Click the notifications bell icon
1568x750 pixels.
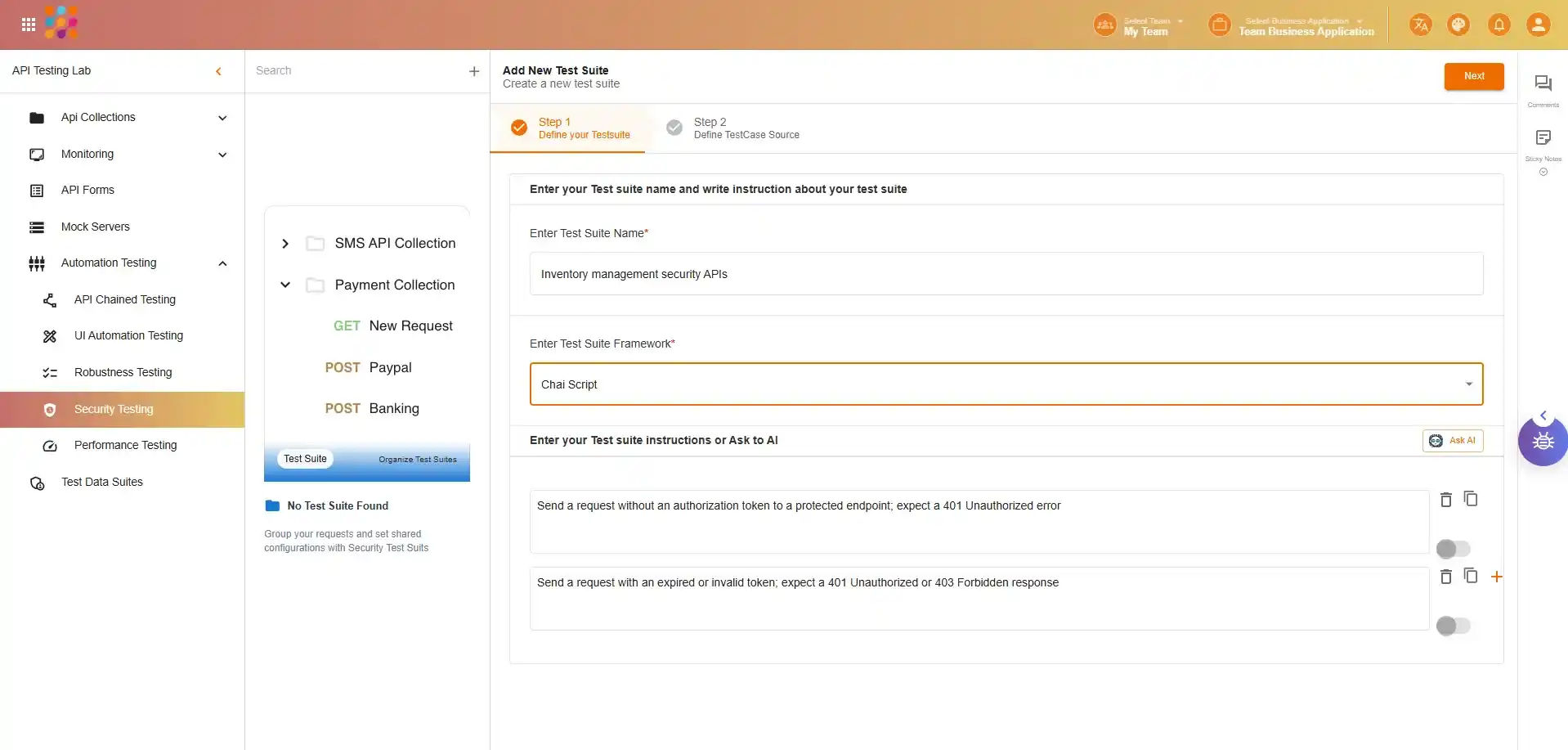1499,25
